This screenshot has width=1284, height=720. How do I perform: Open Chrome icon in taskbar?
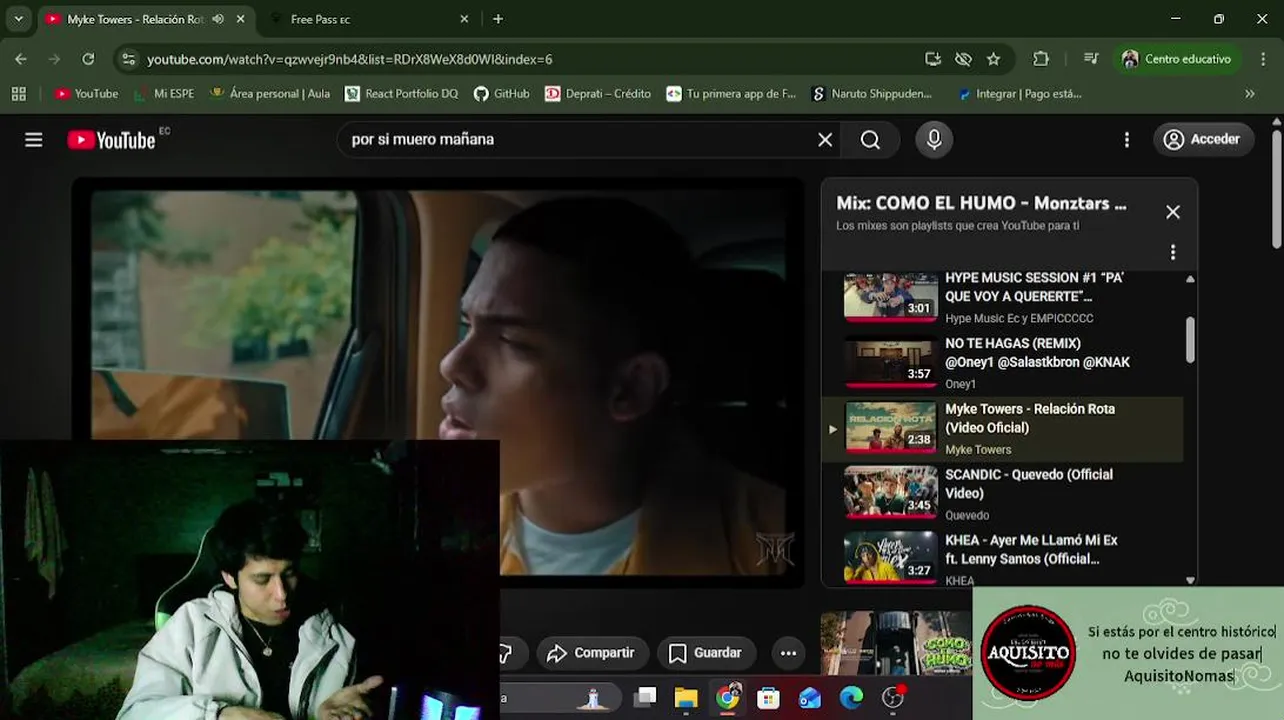[727, 697]
